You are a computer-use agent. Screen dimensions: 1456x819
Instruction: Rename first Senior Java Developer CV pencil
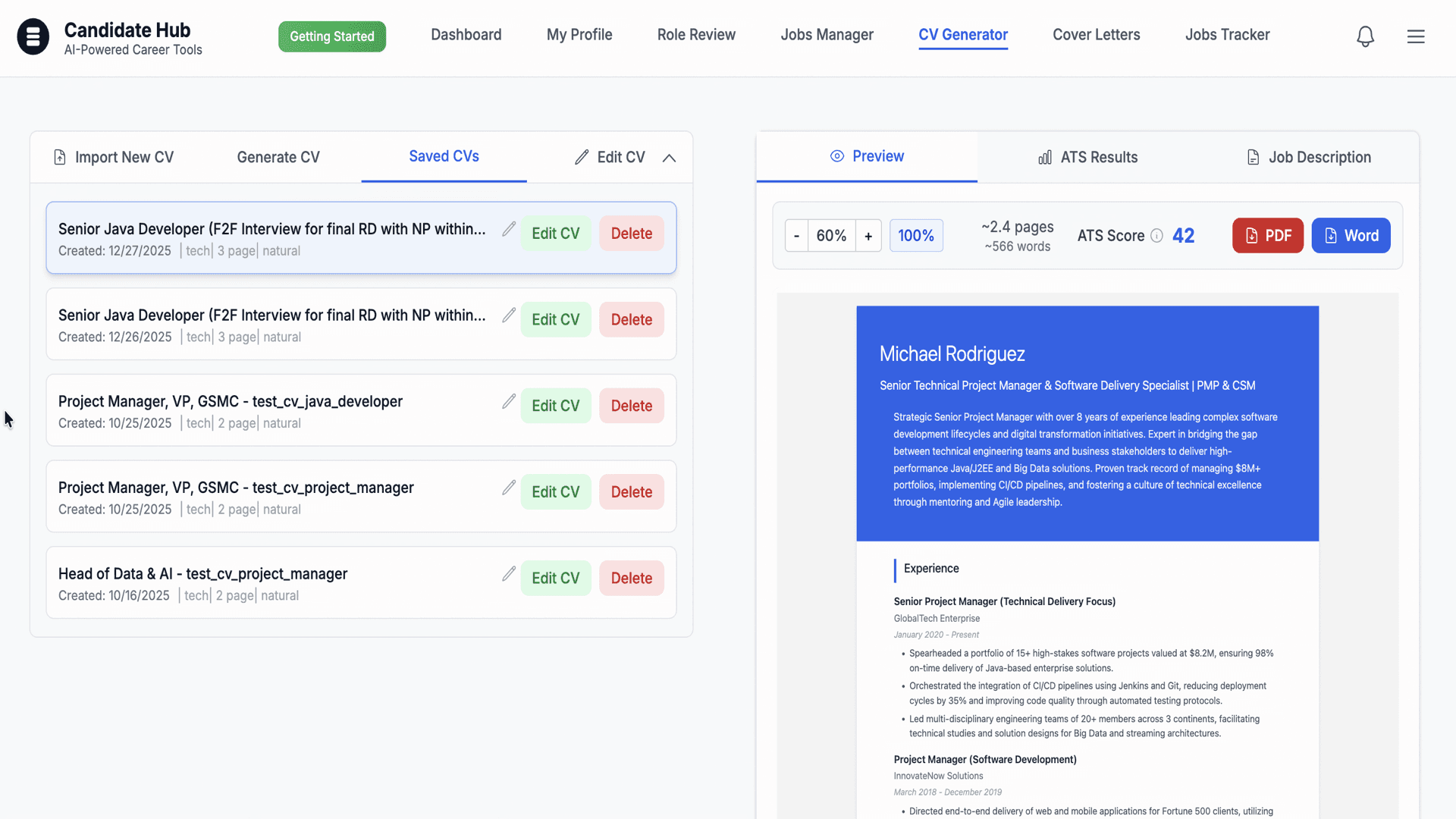pyautogui.click(x=509, y=229)
